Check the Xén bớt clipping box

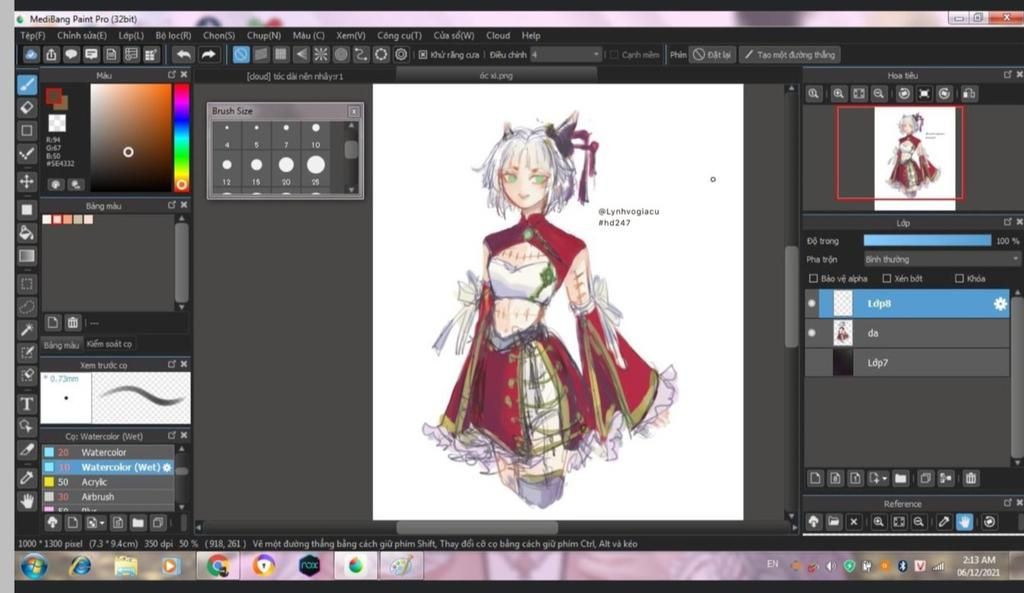point(886,278)
